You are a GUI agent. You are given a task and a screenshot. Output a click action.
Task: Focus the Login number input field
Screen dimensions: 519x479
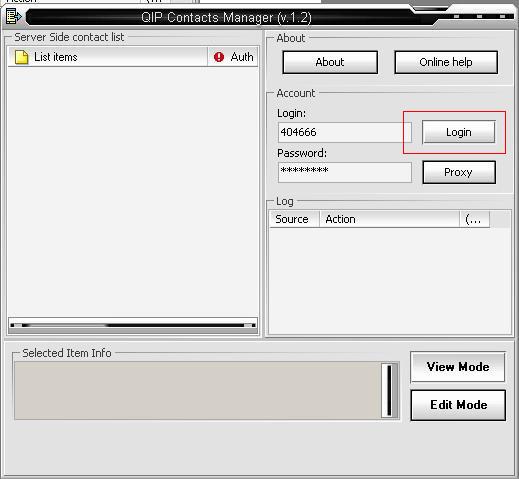coord(345,132)
